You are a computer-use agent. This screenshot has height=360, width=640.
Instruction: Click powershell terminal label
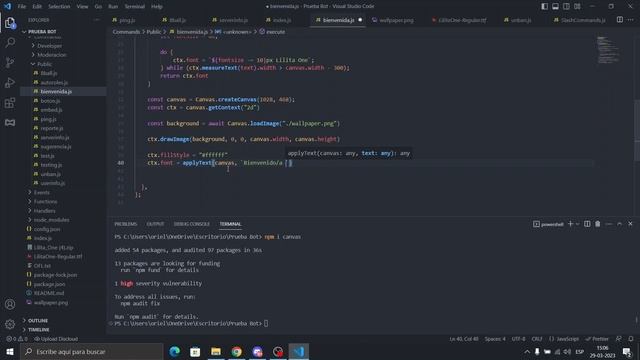[548, 224]
